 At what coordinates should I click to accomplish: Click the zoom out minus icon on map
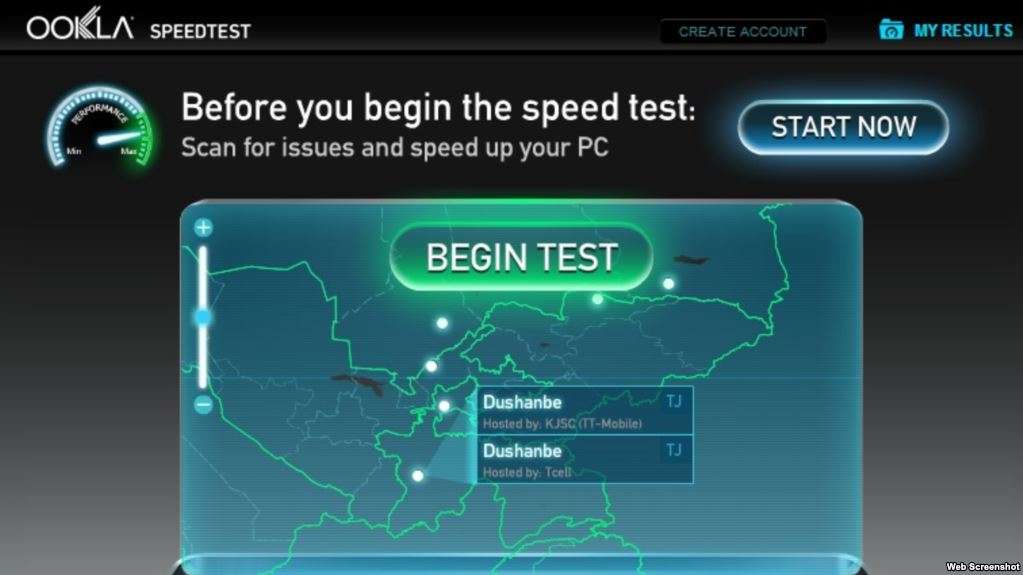204,405
